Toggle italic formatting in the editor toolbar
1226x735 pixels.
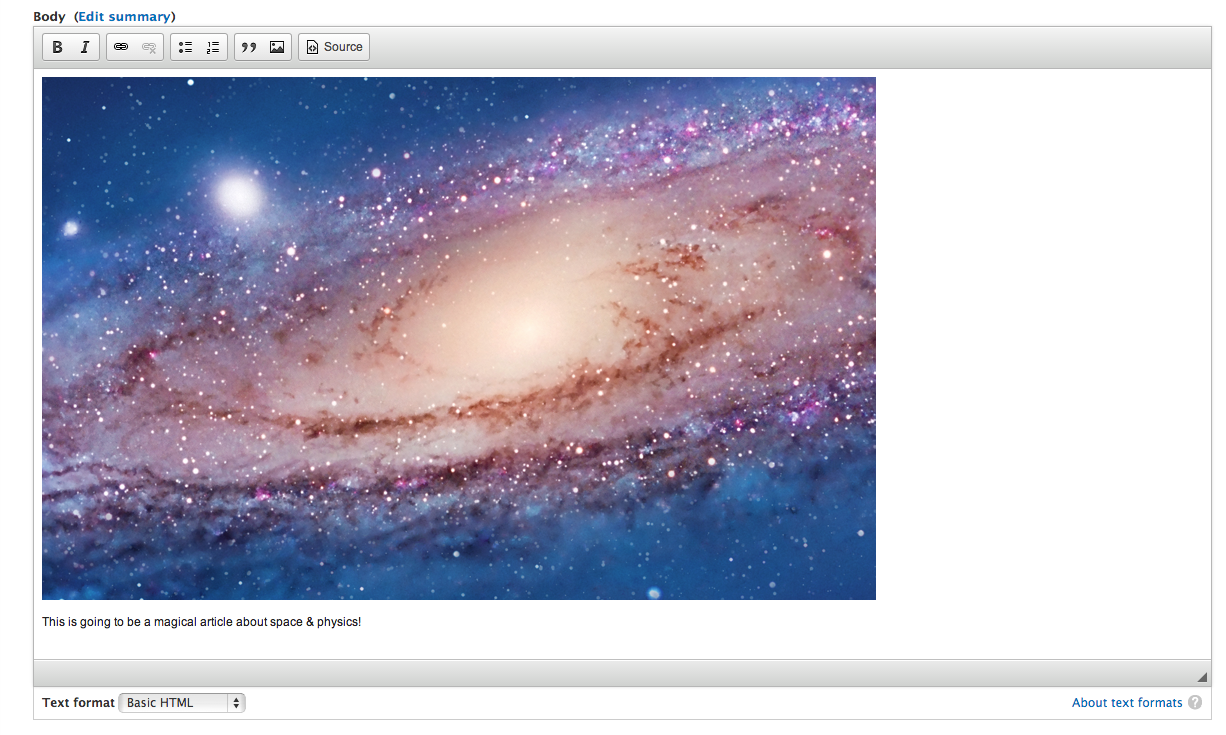[85, 47]
